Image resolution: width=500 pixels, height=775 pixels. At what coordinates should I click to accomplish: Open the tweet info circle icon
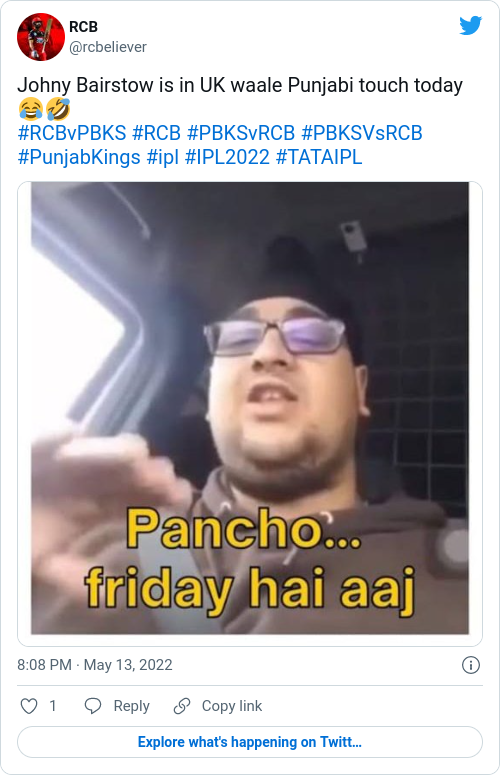tap(470, 665)
